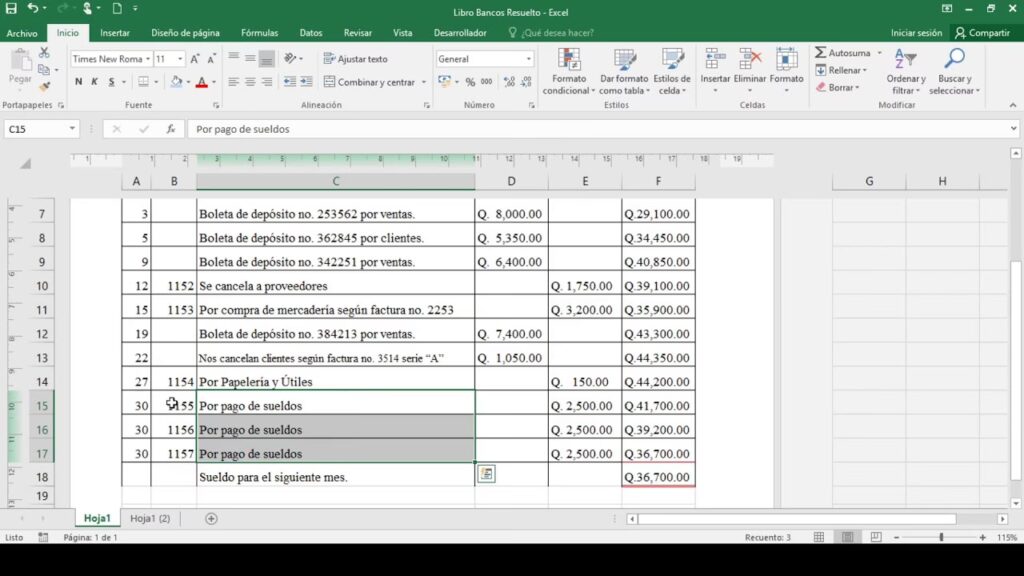Image resolution: width=1024 pixels, height=576 pixels.
Task: Click the percent style icon
Action: coord(470,82)
